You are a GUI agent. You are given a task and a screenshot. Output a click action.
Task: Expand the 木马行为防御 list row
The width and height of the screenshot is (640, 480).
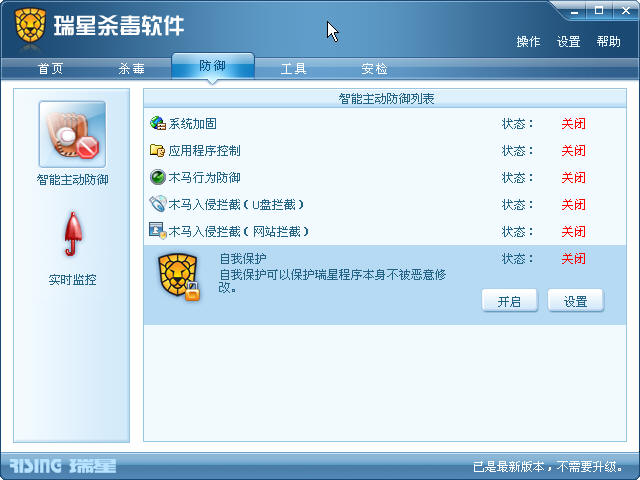click(385, 177)
